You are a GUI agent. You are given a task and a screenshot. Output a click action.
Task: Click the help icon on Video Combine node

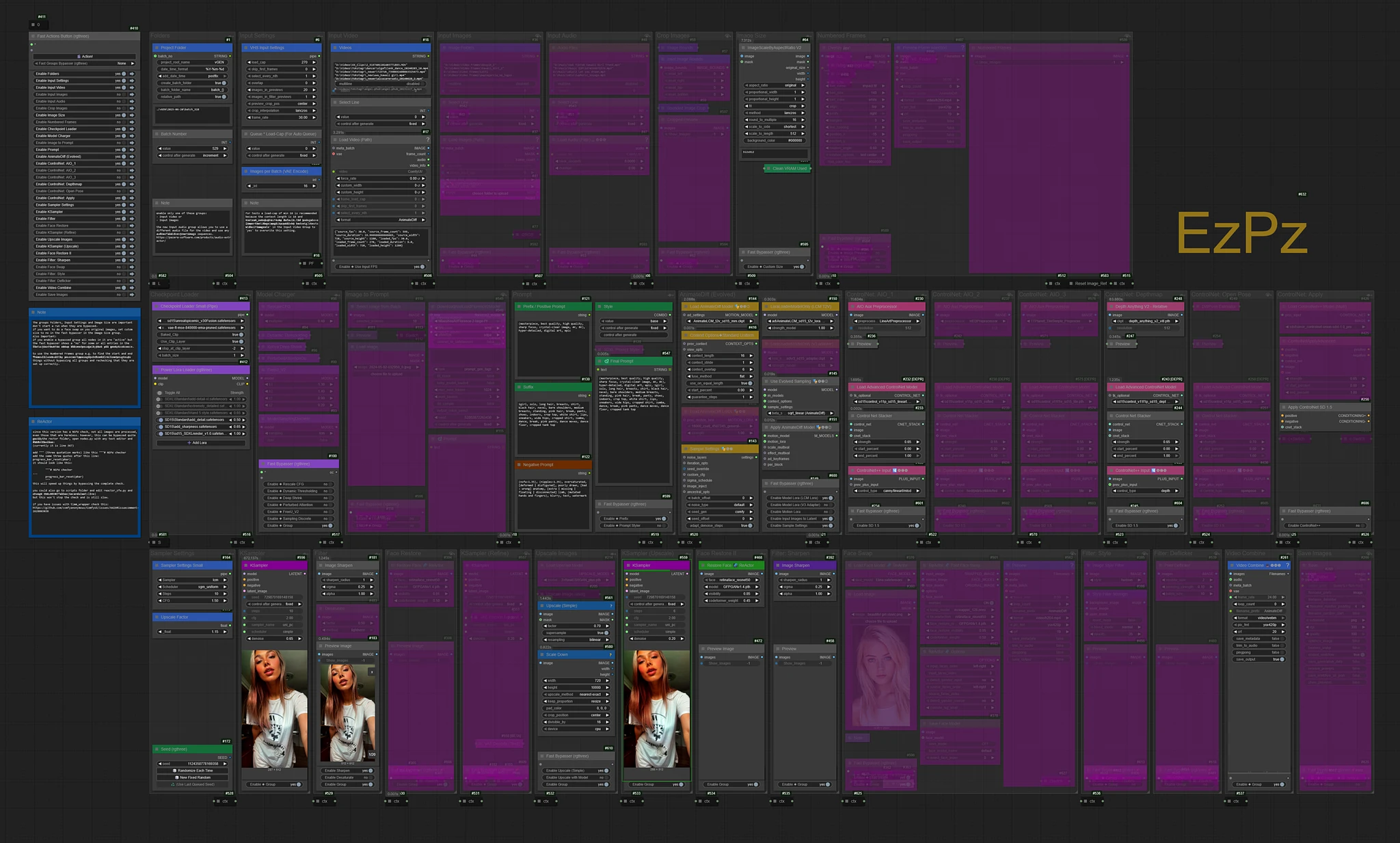click(x=1288, y=565)
